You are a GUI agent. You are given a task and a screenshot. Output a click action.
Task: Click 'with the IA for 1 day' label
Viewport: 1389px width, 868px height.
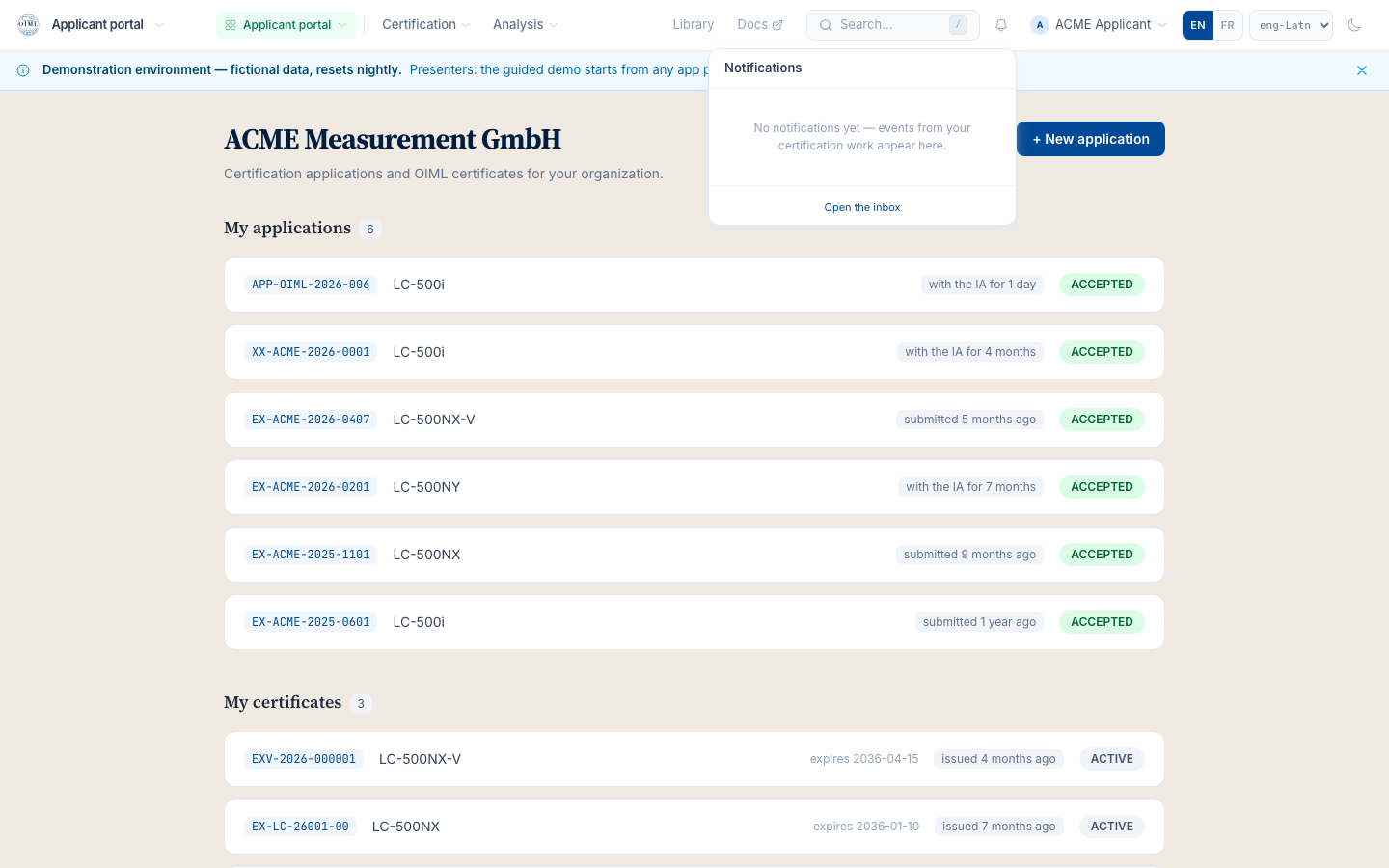pos(982,285)
